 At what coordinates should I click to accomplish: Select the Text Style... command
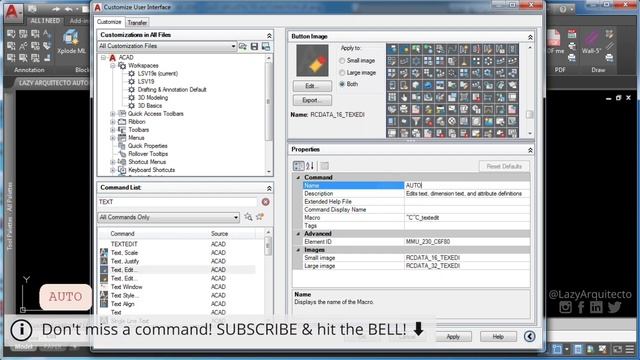point(125,296)
